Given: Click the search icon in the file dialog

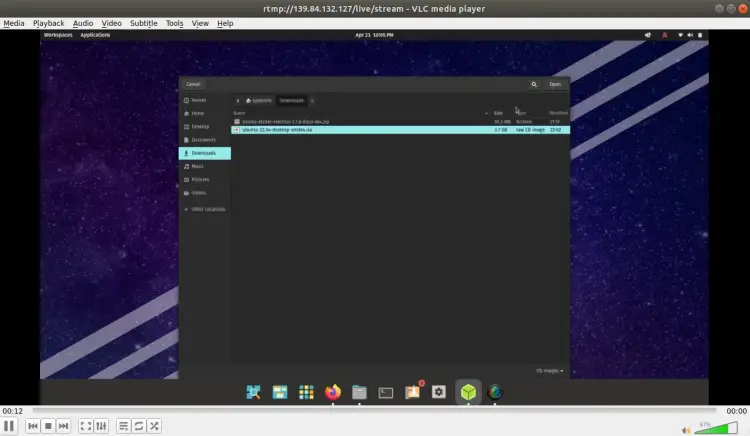Looking at the screenshot, I should click(534, 84).
